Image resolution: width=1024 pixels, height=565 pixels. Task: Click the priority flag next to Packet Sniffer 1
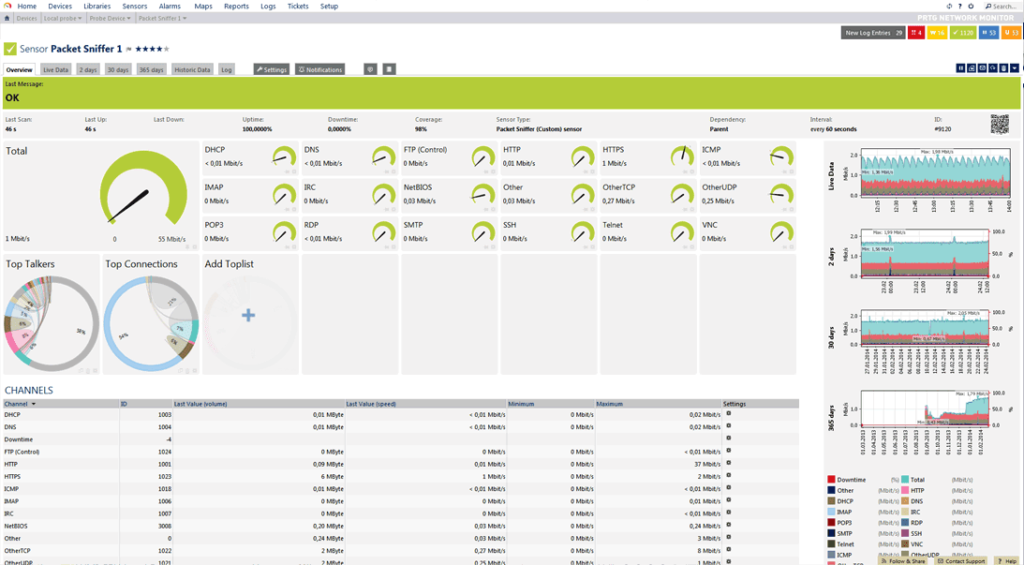point(129,49)
